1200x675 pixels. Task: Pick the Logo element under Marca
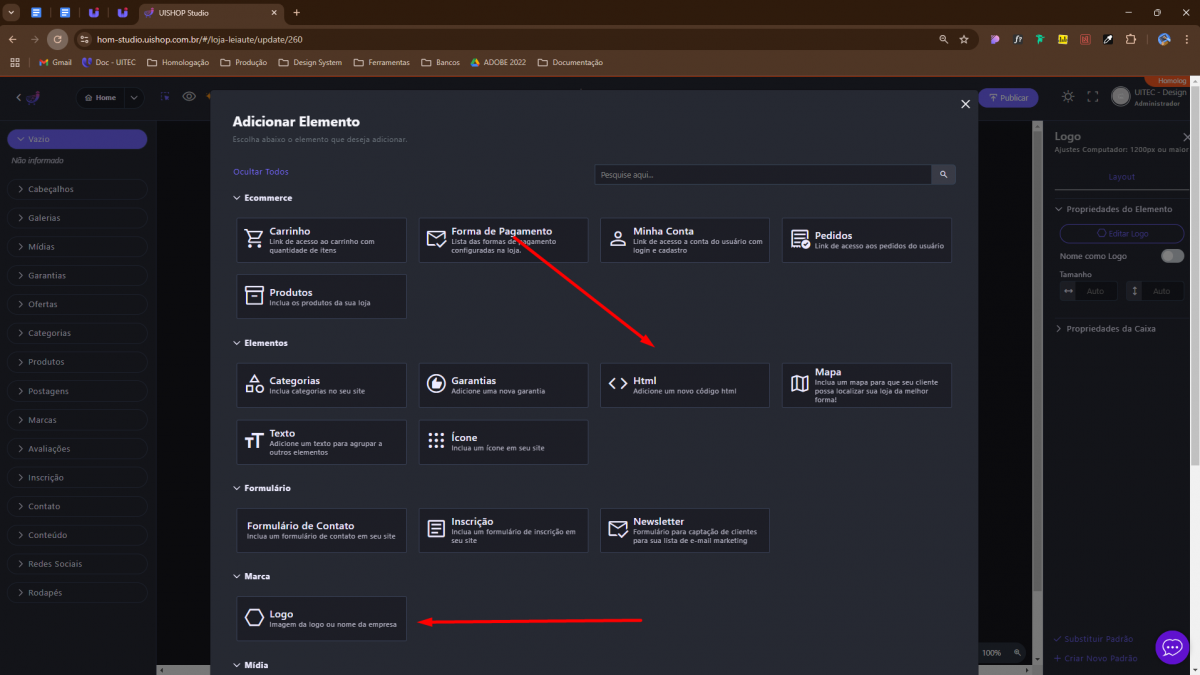pos(321,618)
